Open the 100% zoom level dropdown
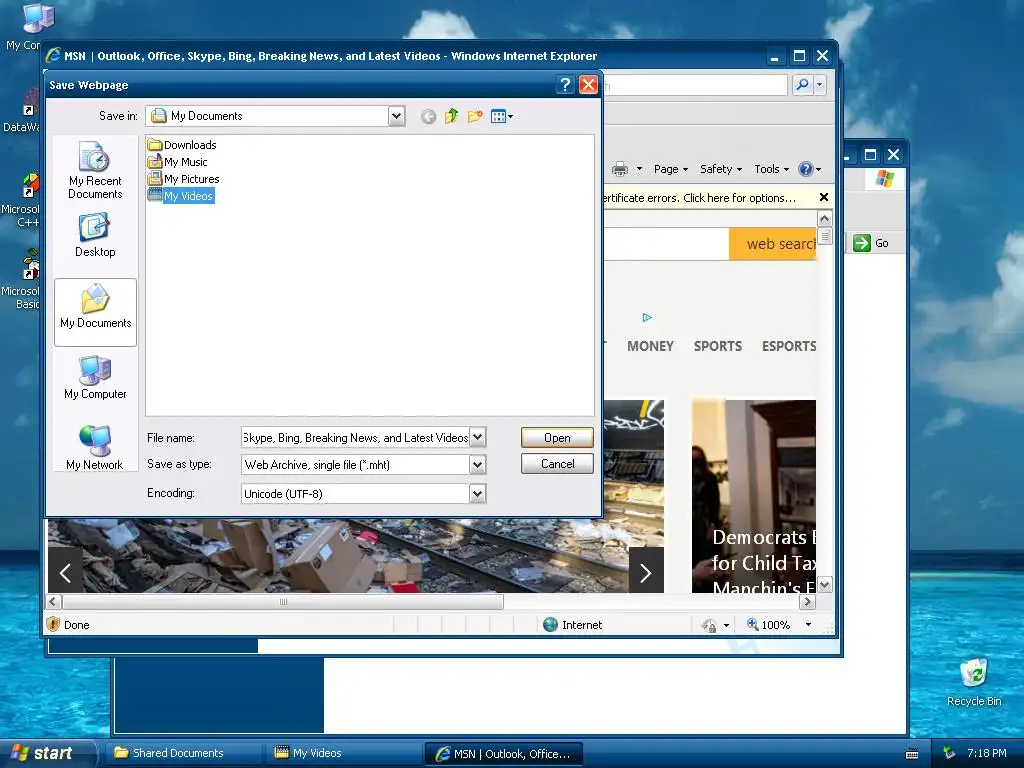Image resolution: width=1024 pixels, height=768 pixels. click(808, 624)
